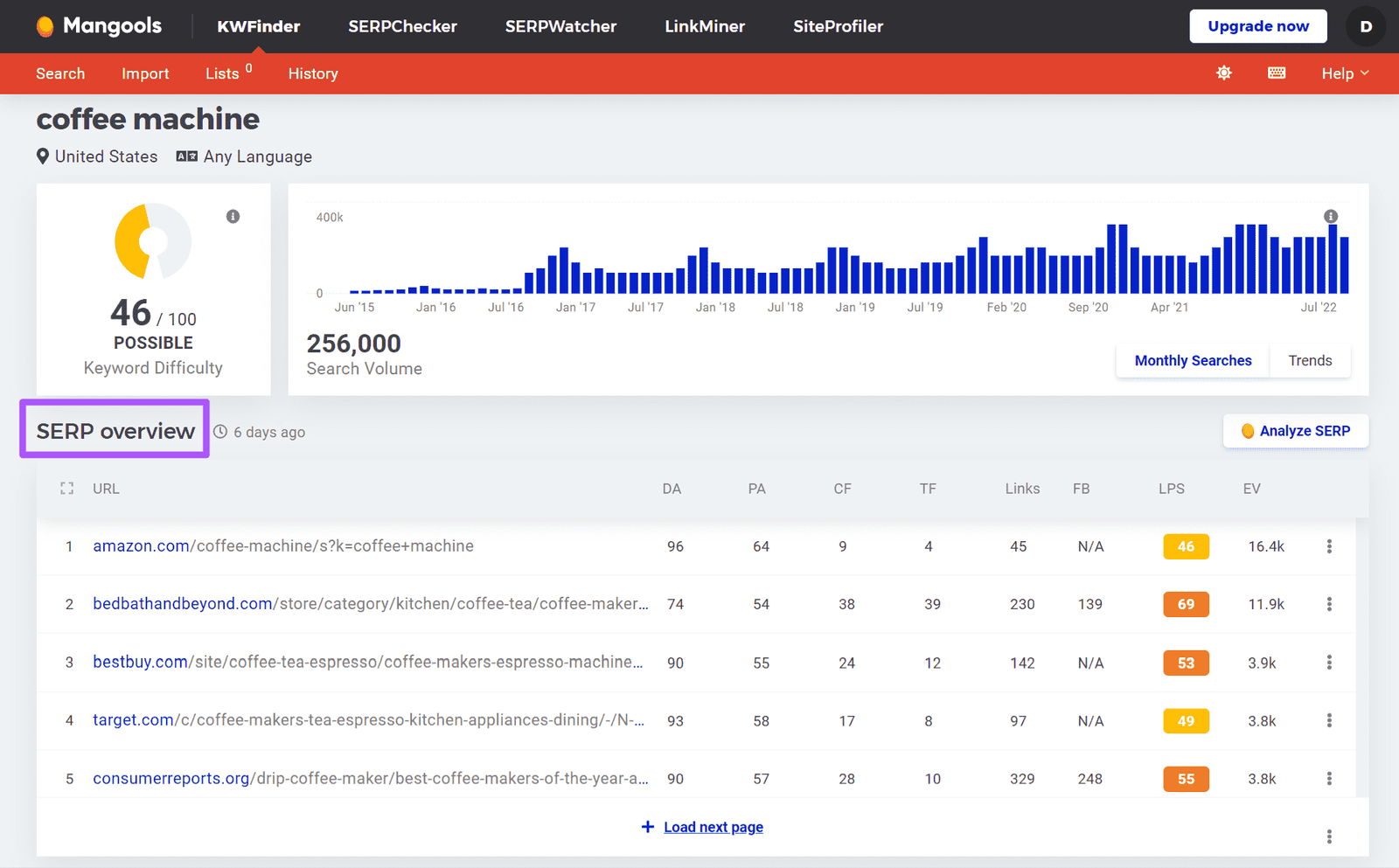Click DA column header

coord(672,489)
